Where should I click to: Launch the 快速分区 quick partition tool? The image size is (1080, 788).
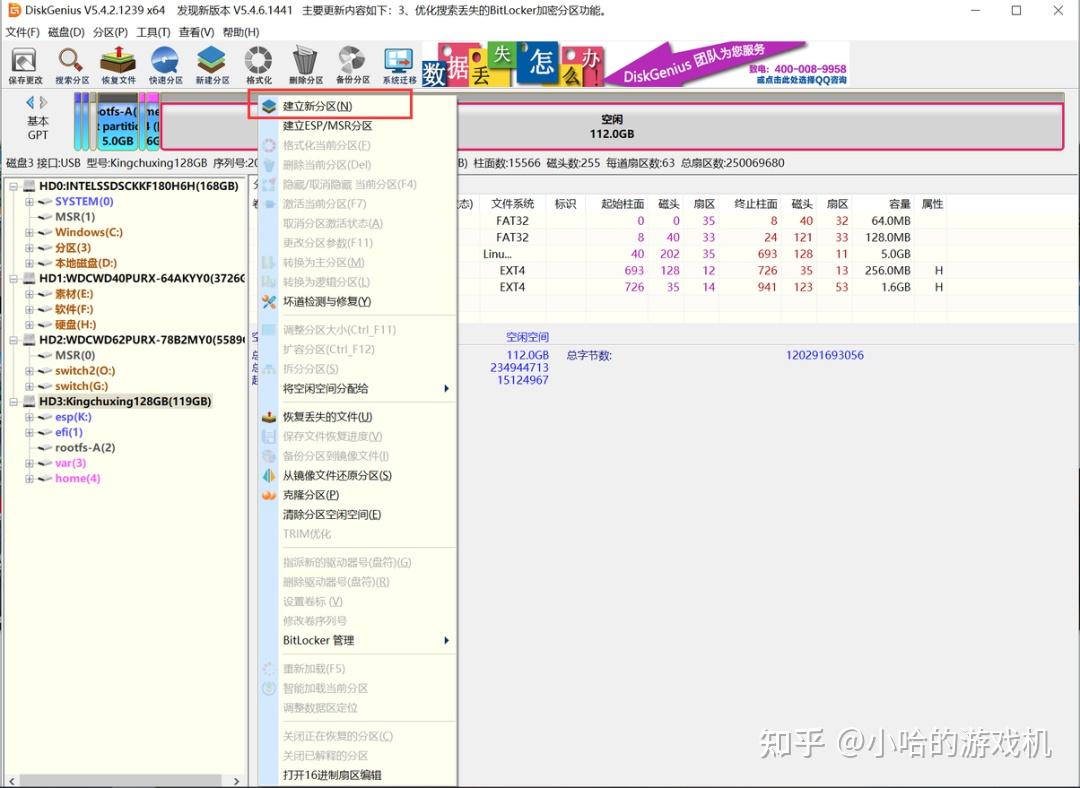click(x=165, y=65)
